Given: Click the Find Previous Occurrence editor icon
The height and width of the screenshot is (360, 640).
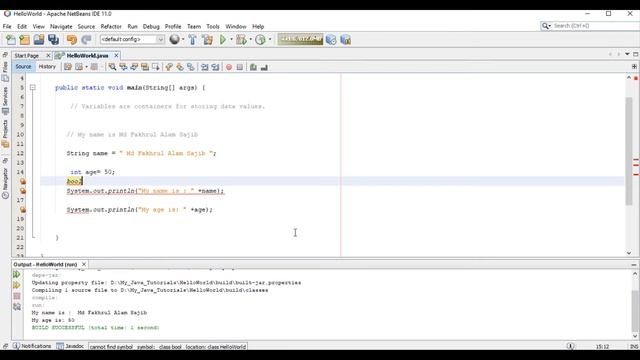Looking at the screenshot, I should (123, 67).
